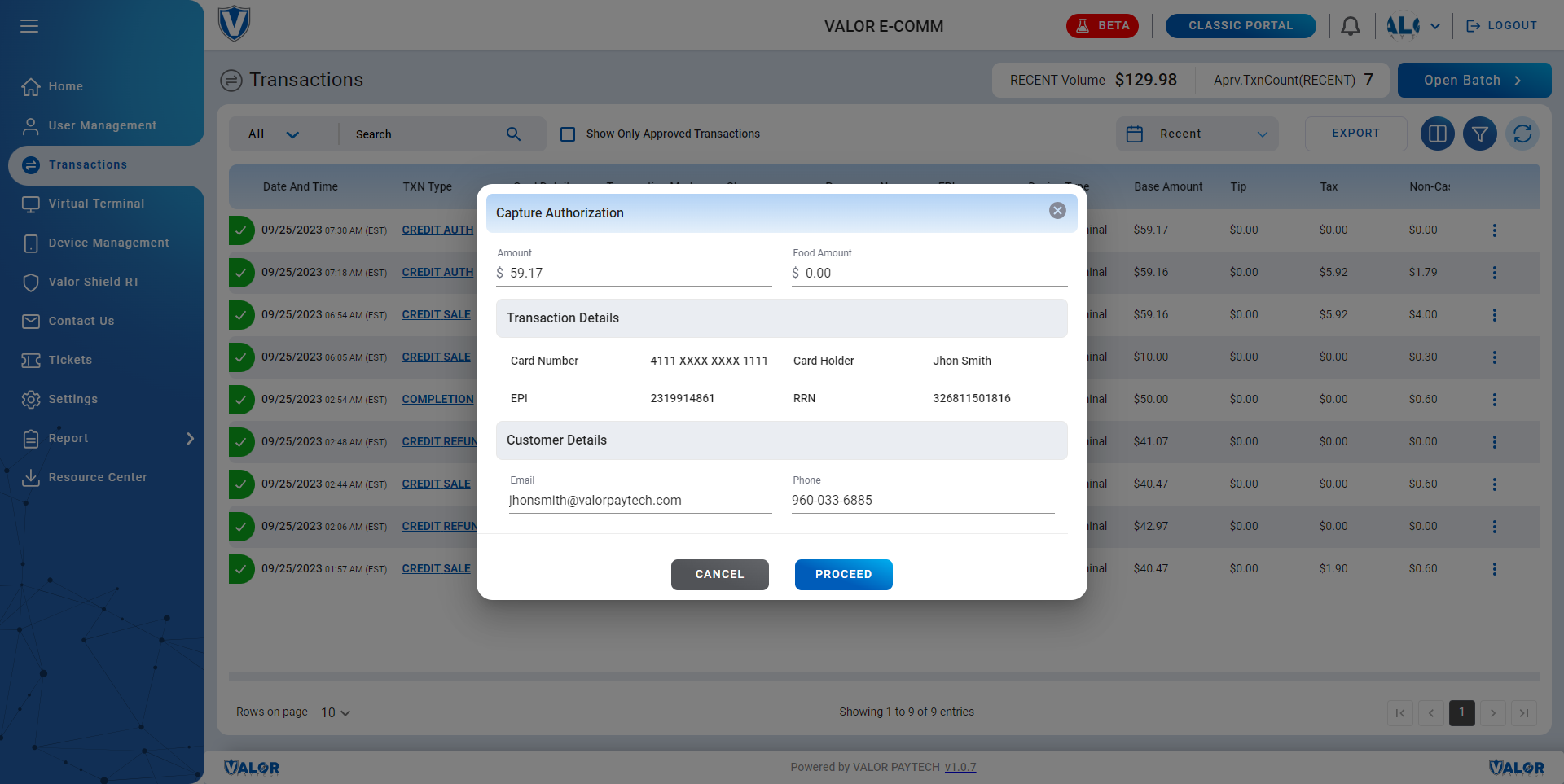Viewport: 1564px width, 784px height.
Task: Click the CANCEL button
Action: [719, 575]
